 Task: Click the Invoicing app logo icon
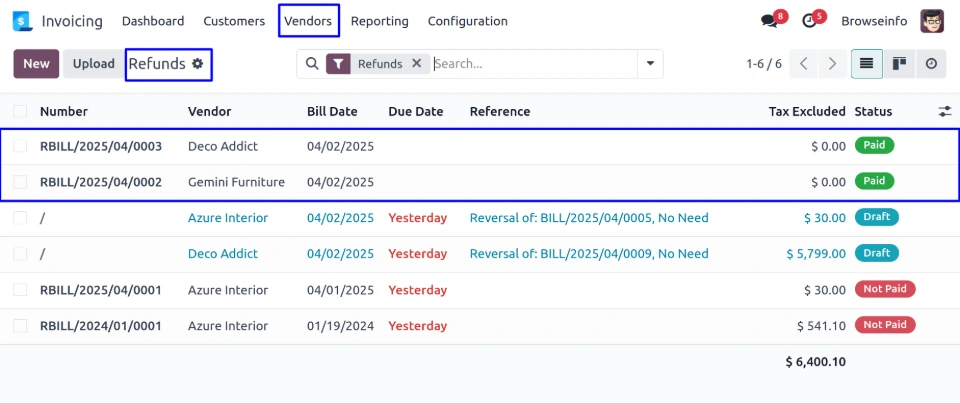point(23,21)
